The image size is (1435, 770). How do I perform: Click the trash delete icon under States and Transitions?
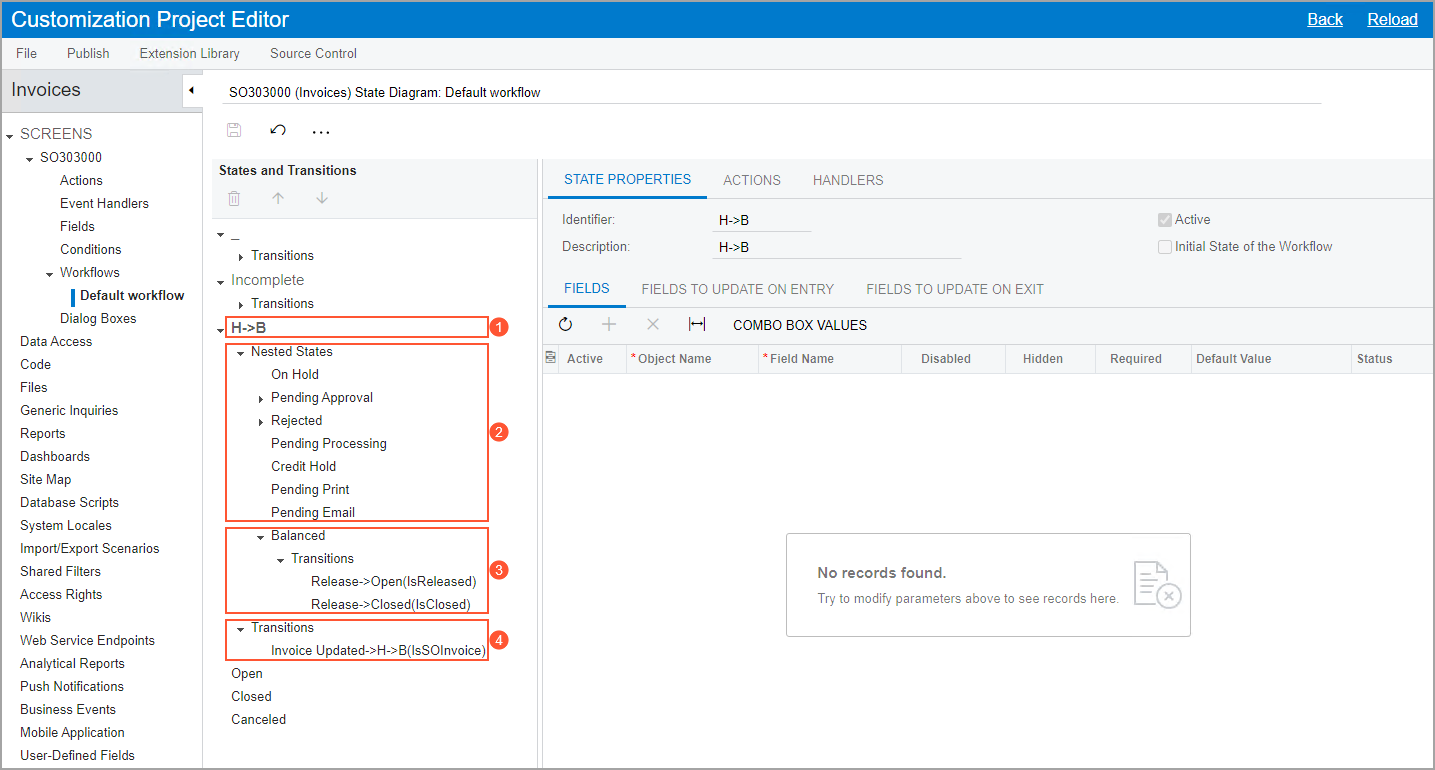(234, 199)
